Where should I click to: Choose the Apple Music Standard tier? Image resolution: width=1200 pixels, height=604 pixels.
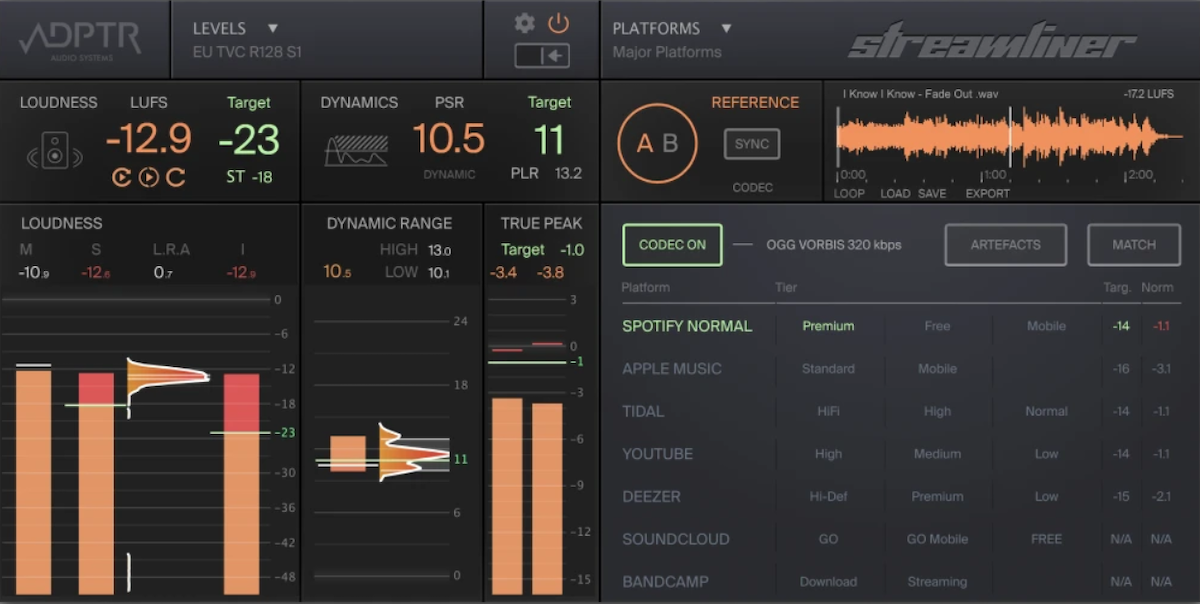click(828, 369)
